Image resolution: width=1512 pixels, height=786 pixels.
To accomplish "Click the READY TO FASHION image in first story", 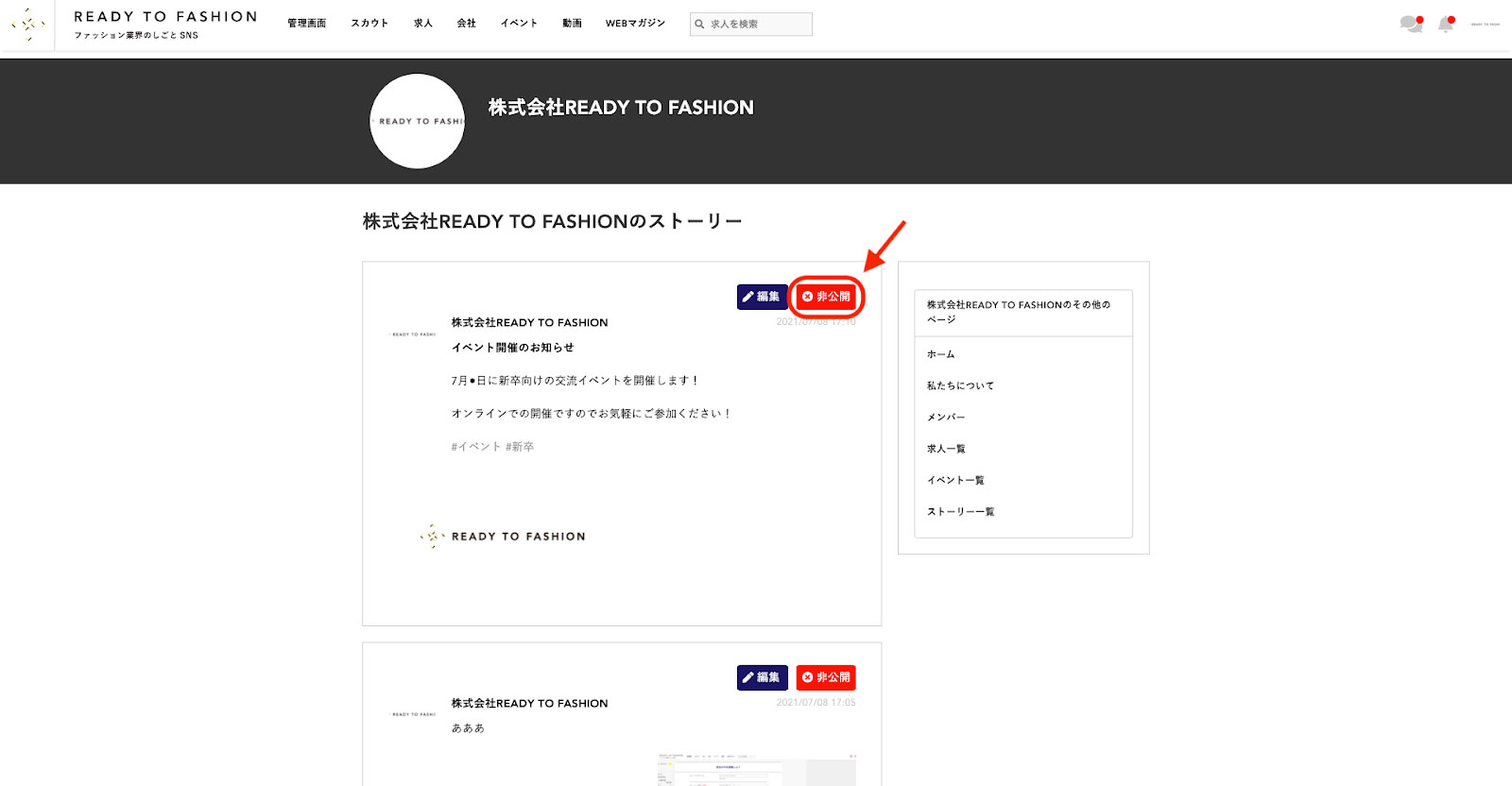I will coord(503,537).
